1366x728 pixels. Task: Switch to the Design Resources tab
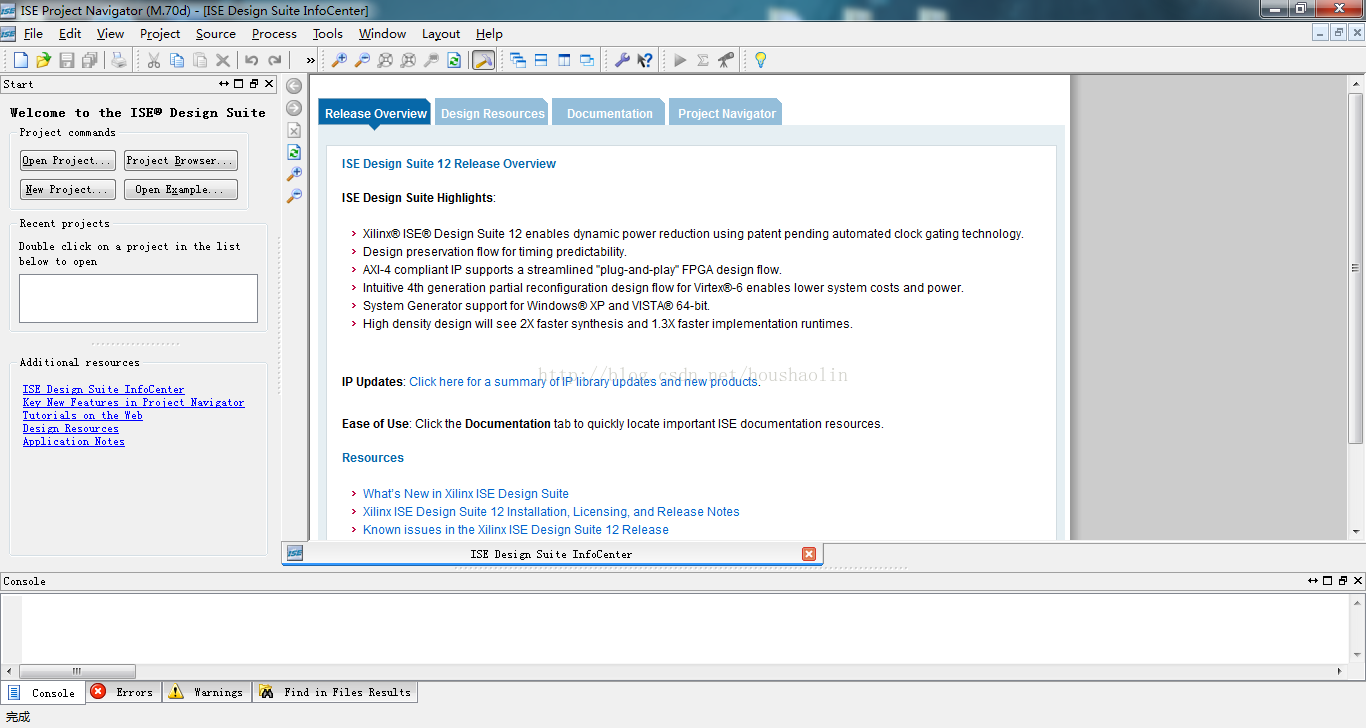(x=493, y=113)
